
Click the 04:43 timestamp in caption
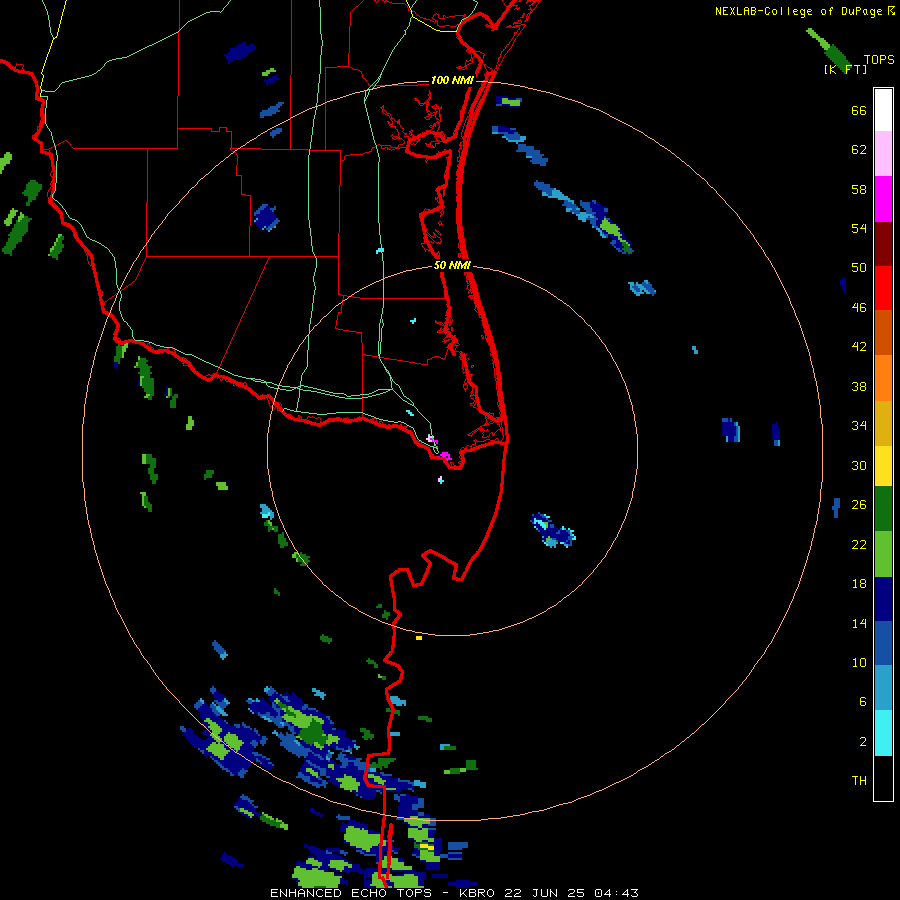point(616,893)
